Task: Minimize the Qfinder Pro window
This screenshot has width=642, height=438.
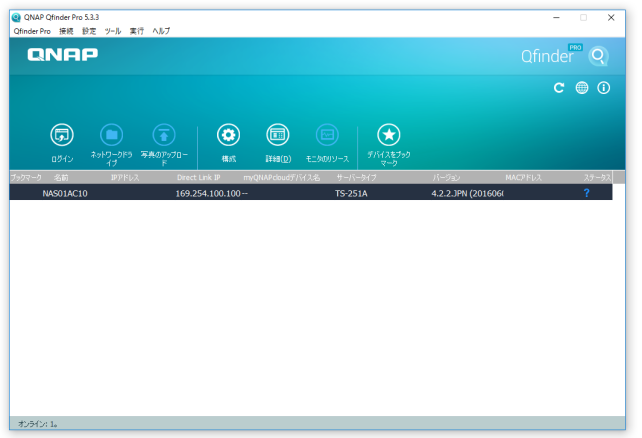Action: tap(556, 18)
